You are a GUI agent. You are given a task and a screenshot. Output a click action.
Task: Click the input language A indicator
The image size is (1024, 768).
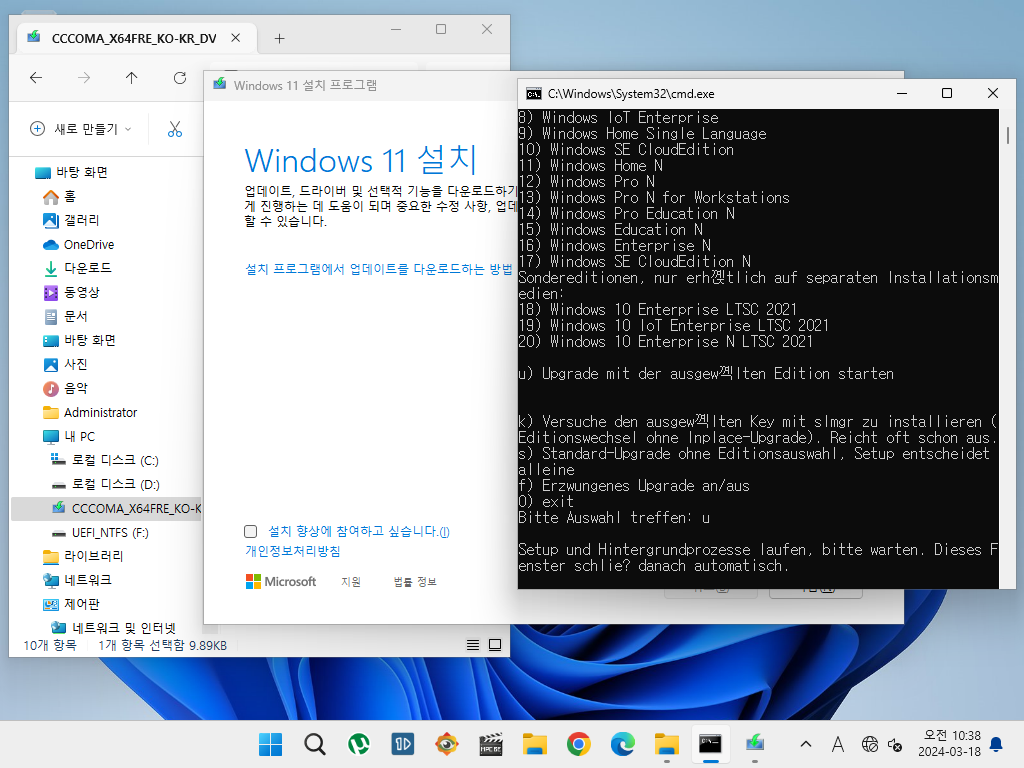[x=838, y=744]
